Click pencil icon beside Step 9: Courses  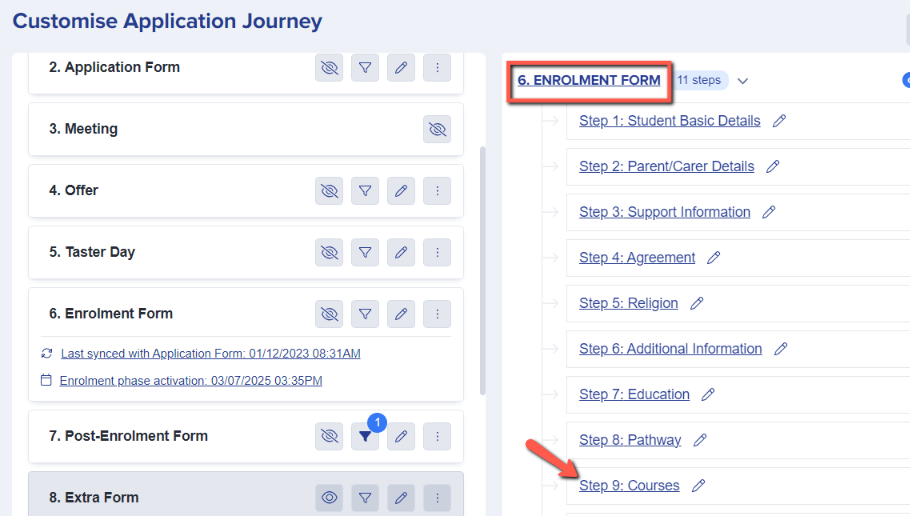click(699, 486)
